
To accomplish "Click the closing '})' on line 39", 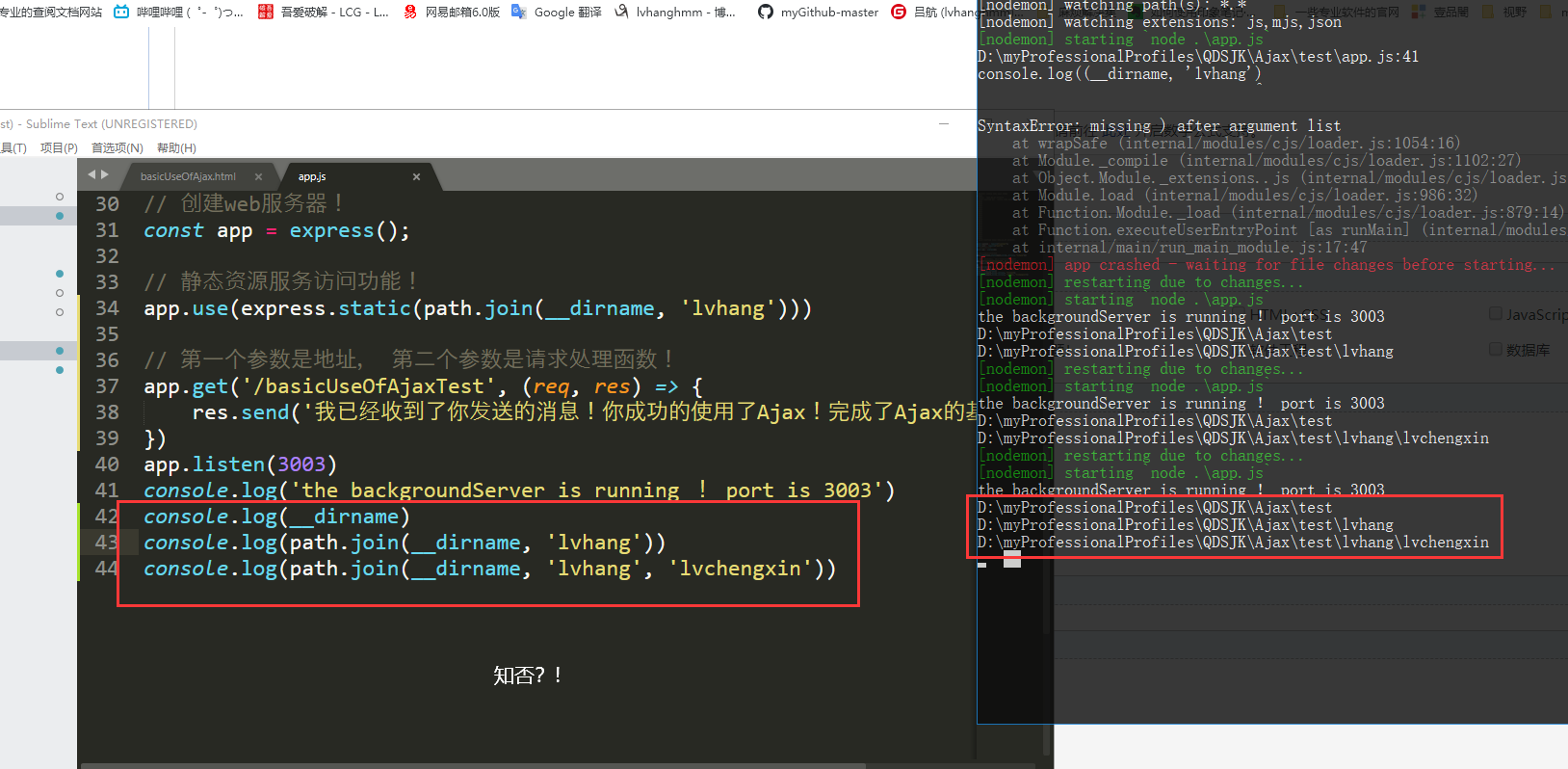I will 155,438.
